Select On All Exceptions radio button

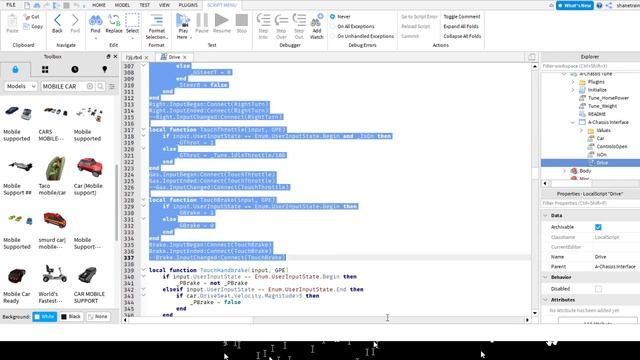333,26
